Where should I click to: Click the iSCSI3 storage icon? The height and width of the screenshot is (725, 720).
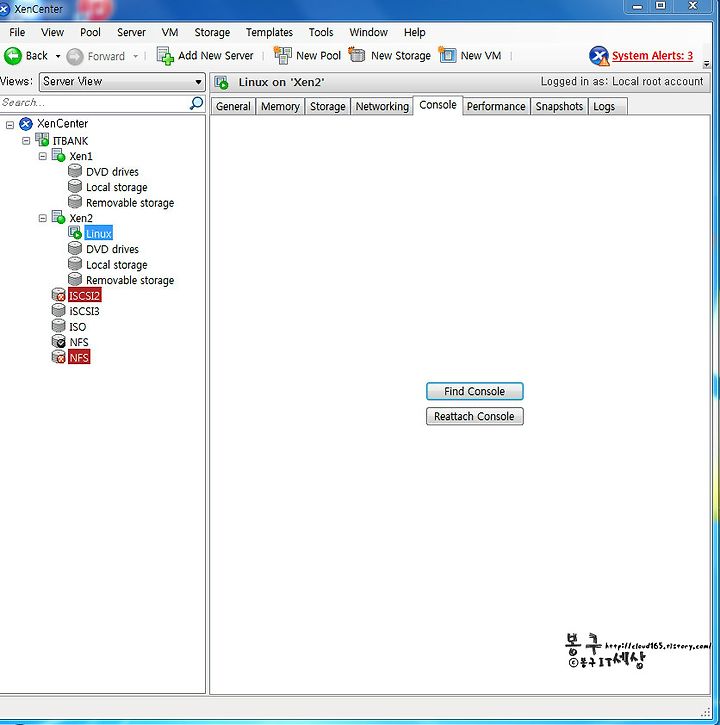59,310
